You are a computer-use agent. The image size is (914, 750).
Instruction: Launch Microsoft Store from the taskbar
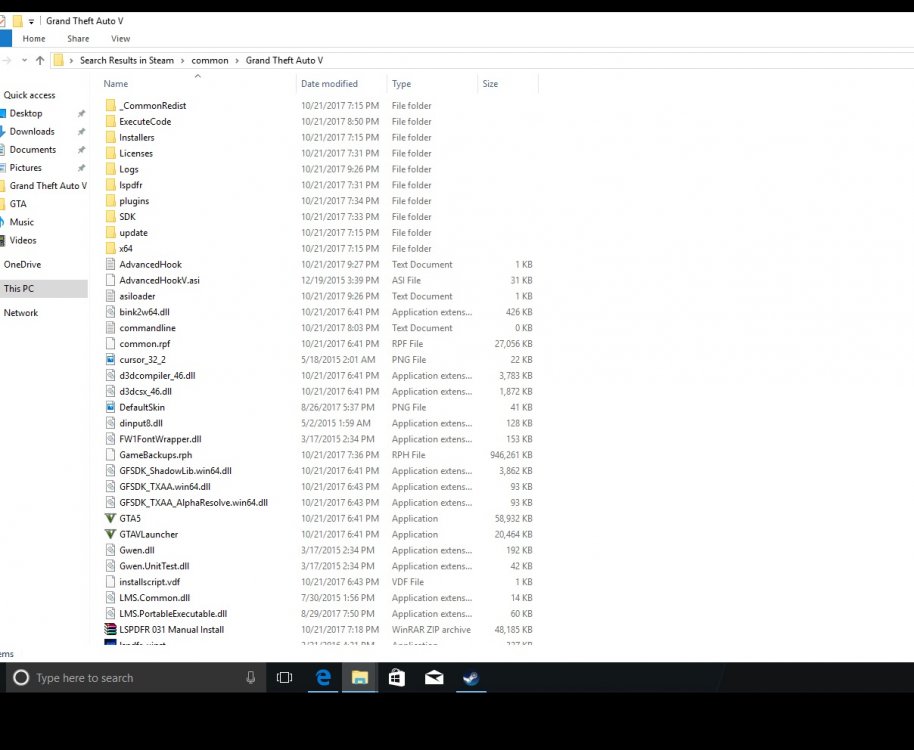[397, 677]
